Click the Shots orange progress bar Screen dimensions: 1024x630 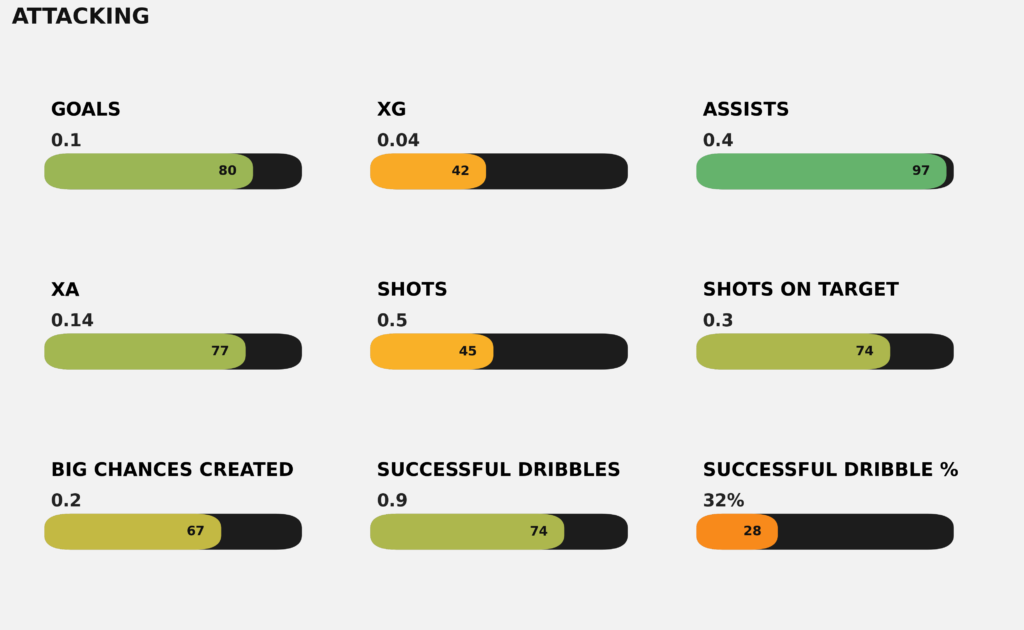[431, 351]
